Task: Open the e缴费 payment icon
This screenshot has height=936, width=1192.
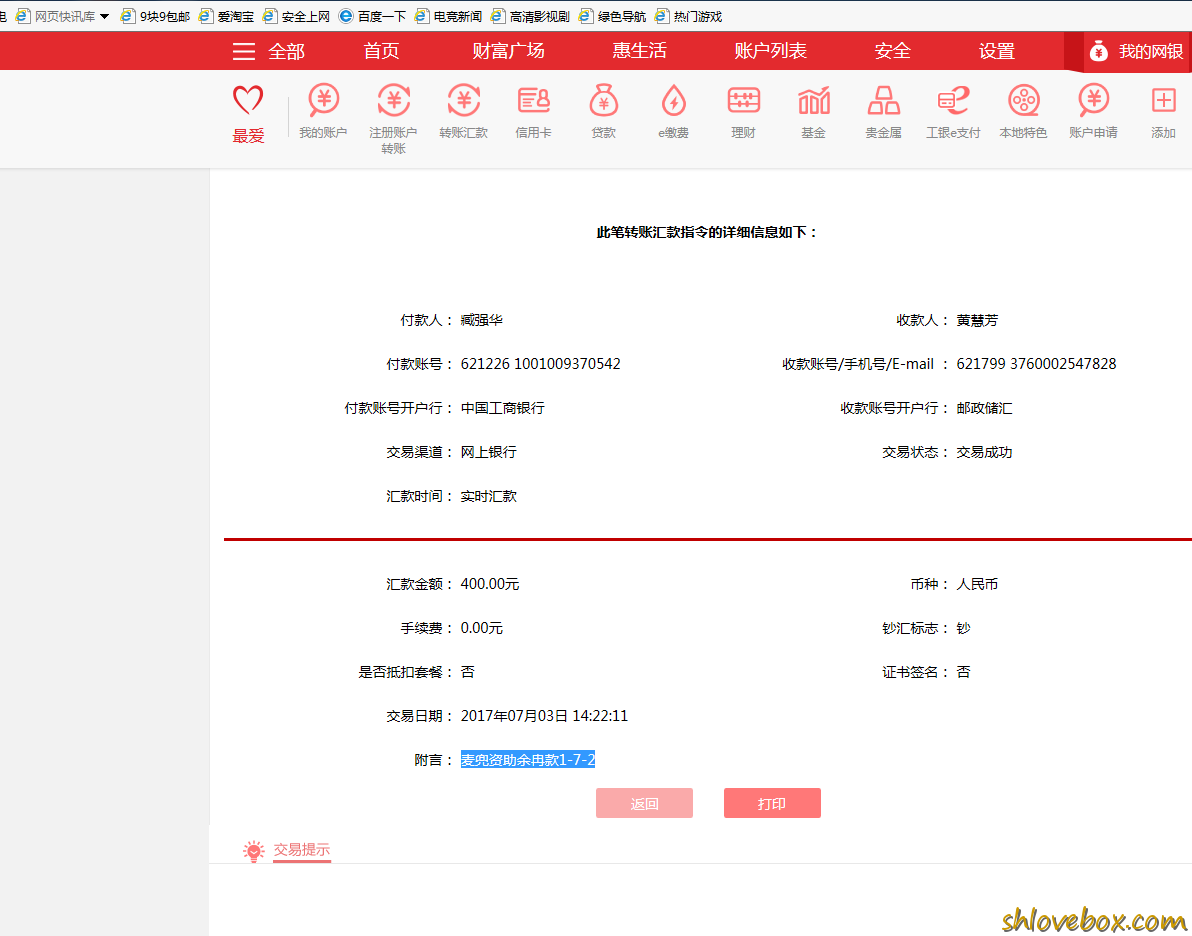Action: [674, 100]
